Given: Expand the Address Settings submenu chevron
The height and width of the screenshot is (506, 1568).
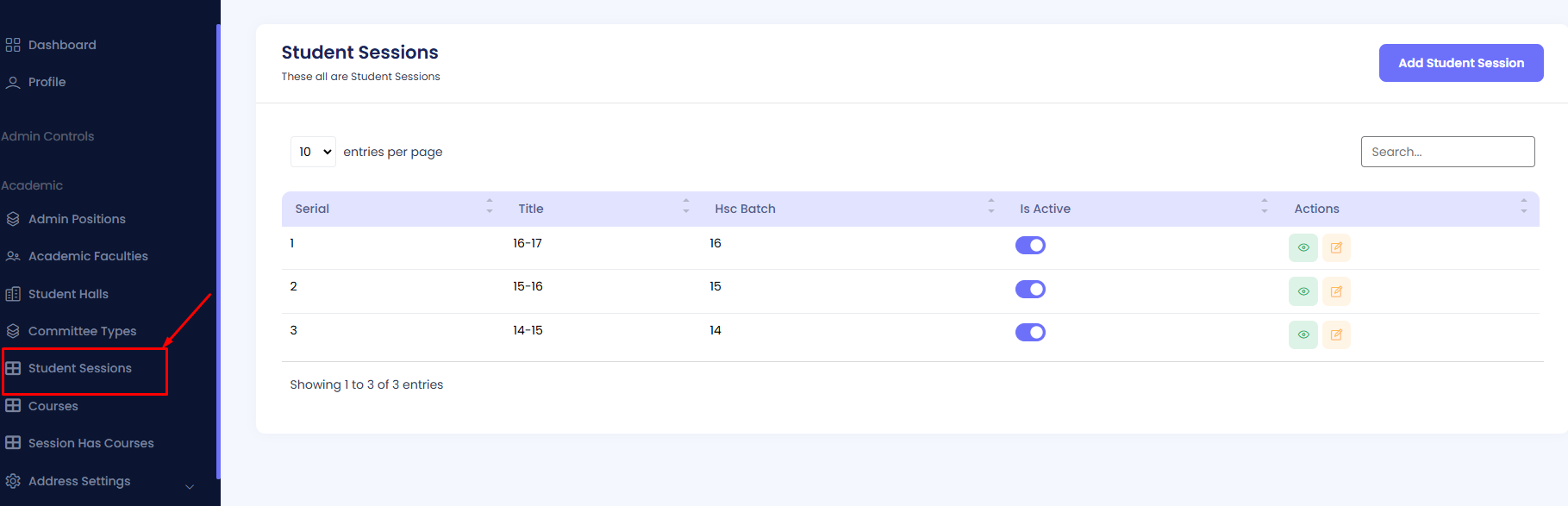Looking at the screenshot, I should [x=190, y=487].
